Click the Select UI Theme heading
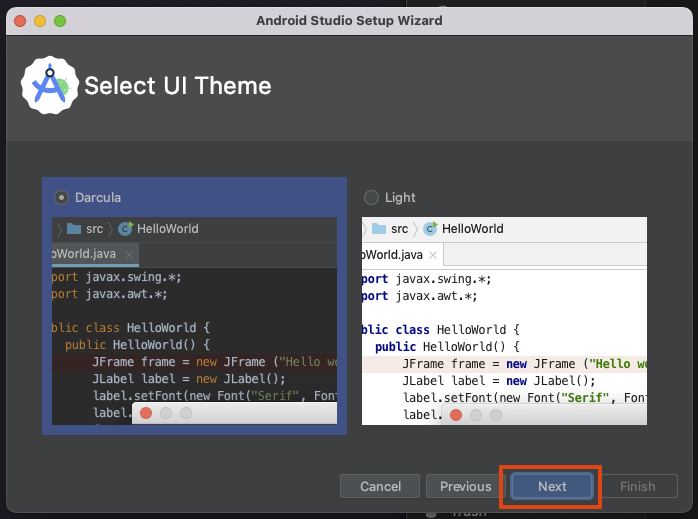Image resolution: width=698 pixels, height=519 pixels. [x=178, y=85]
